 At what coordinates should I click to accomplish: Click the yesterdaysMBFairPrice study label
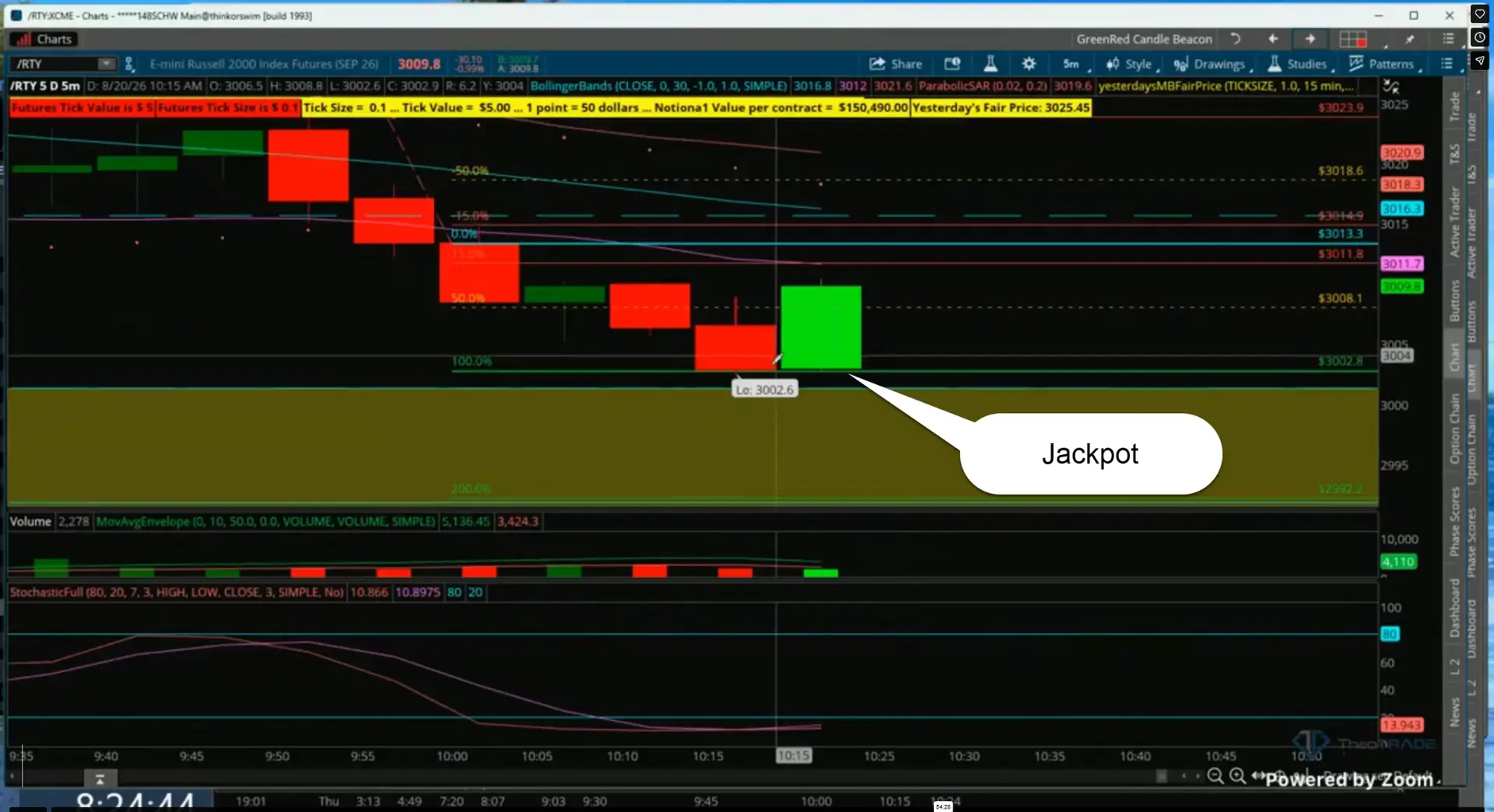pos(1226,86)
